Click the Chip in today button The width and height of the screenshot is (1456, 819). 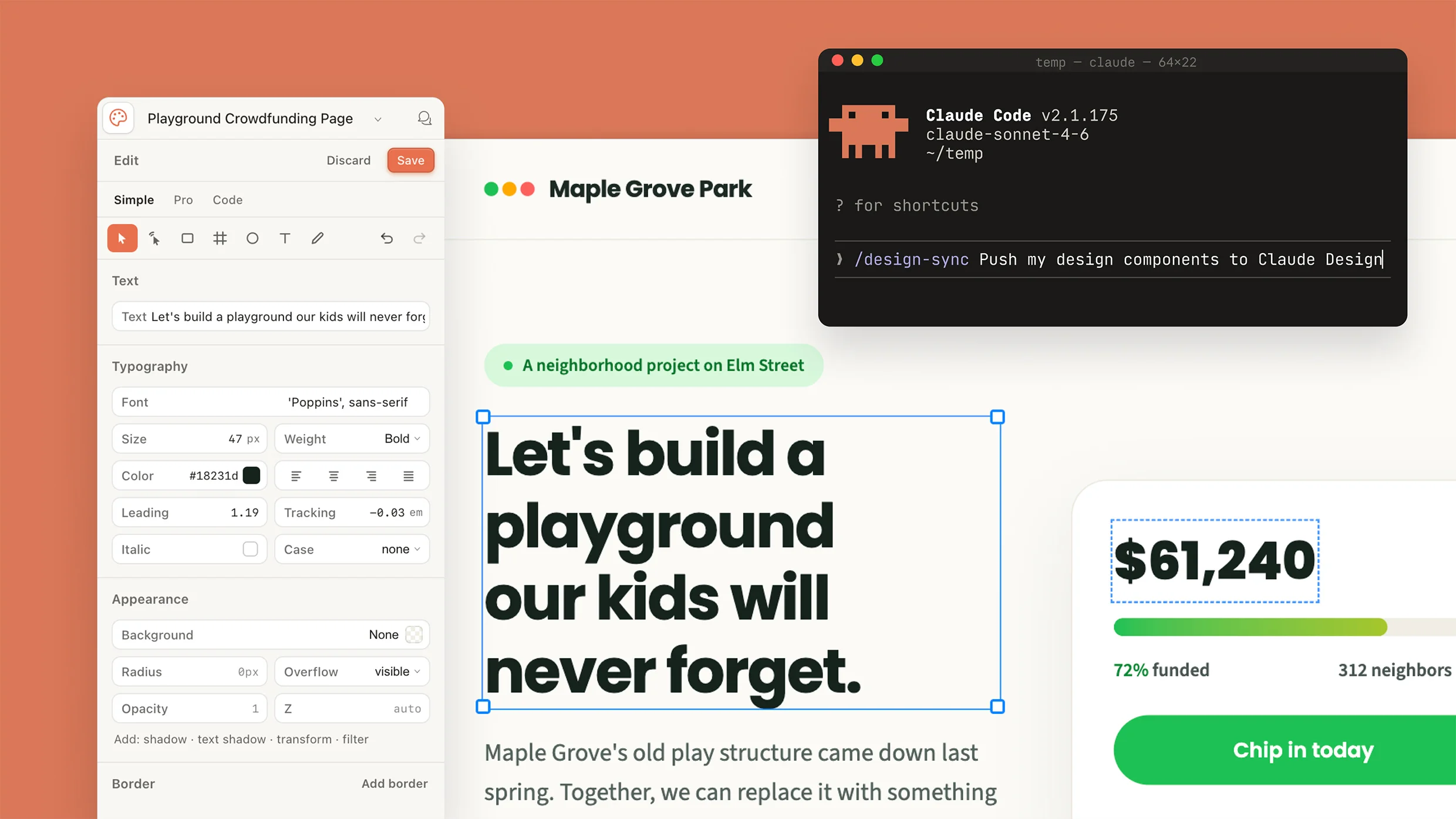coord(1285,750)
